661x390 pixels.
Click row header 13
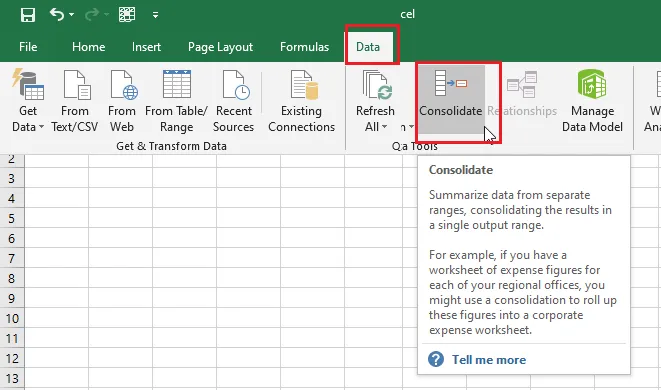(x=12, y=379)
